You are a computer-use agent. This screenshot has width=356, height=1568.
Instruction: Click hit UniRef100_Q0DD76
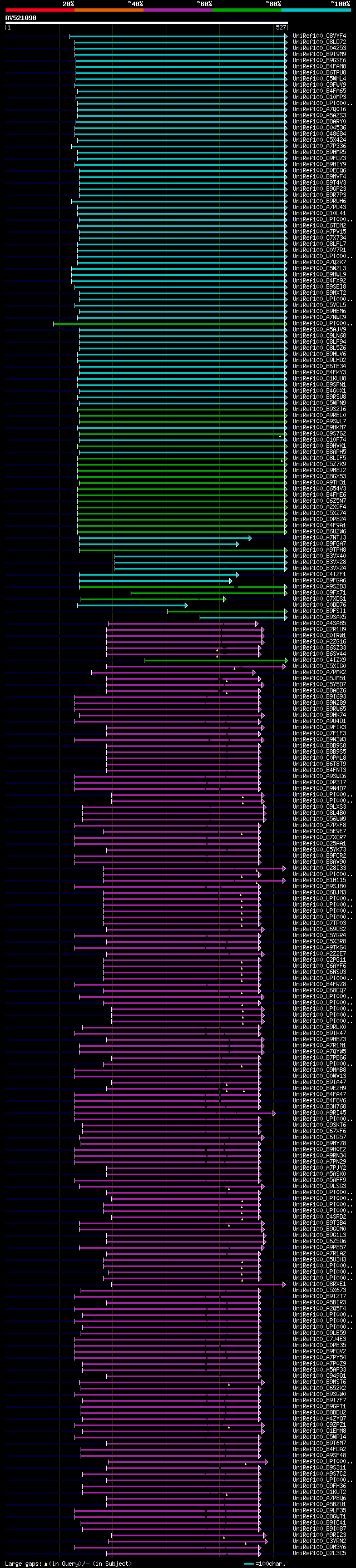click(x=319, y=605)
